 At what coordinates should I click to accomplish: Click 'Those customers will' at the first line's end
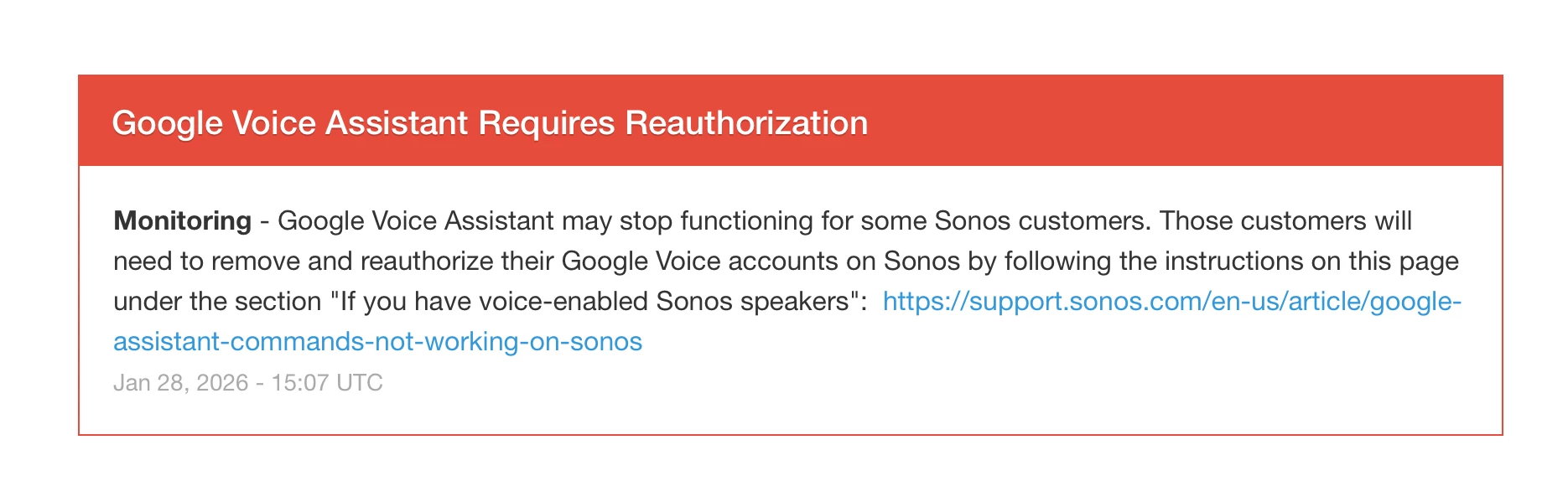[x=1285, y=221]
